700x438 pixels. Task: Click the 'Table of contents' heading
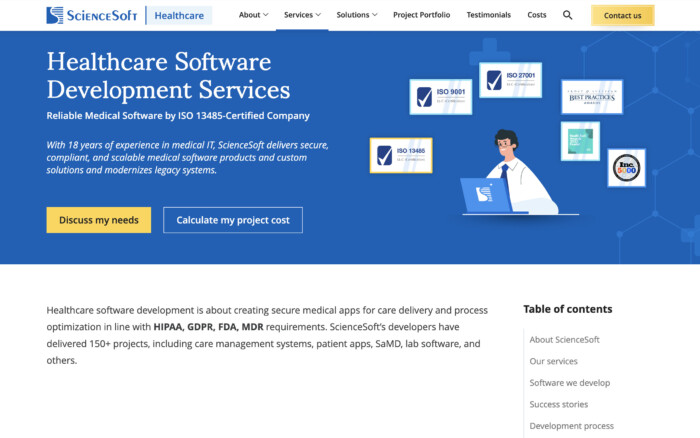tap(567, 309)
